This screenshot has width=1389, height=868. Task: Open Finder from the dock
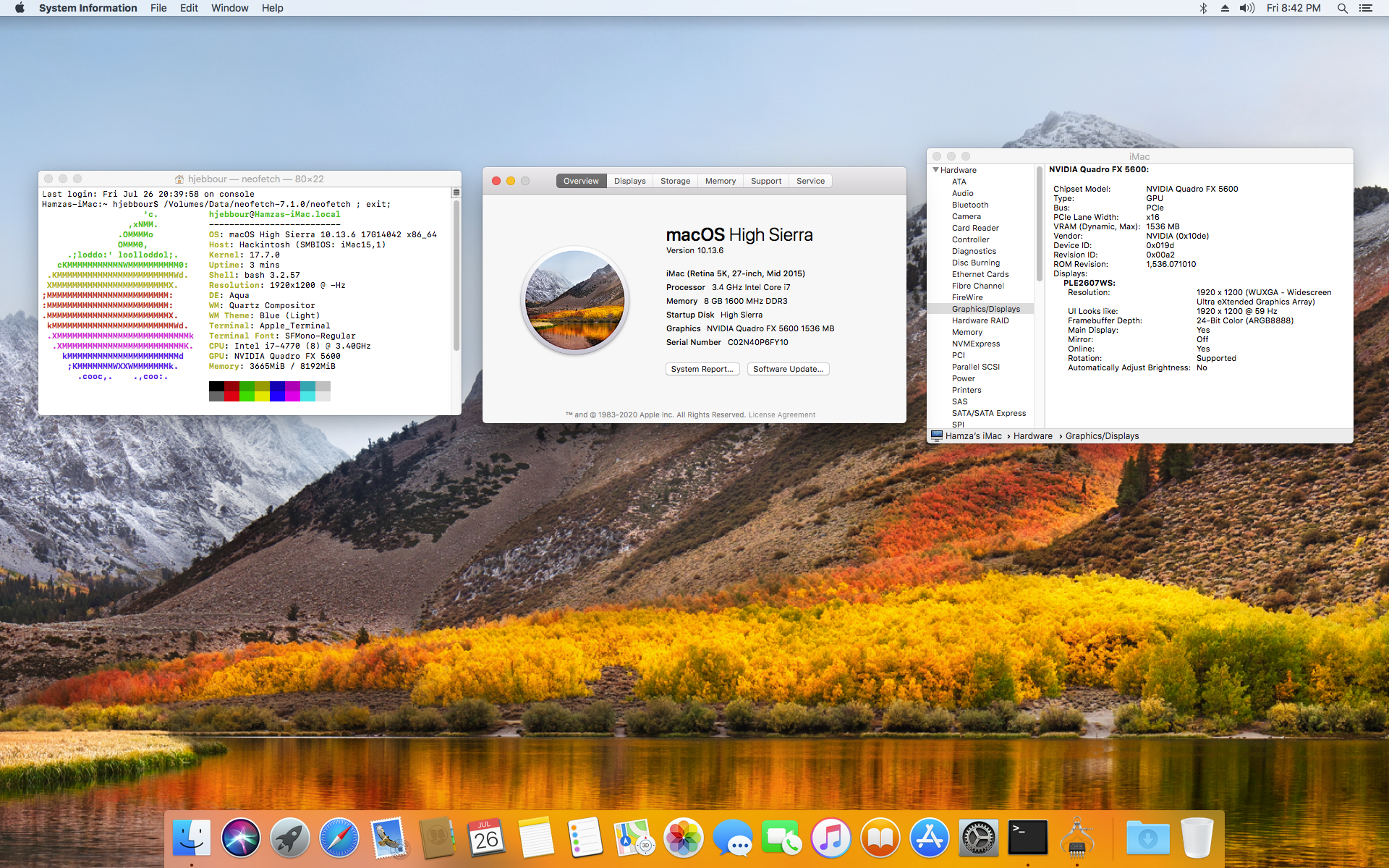[x=192, y=838]
